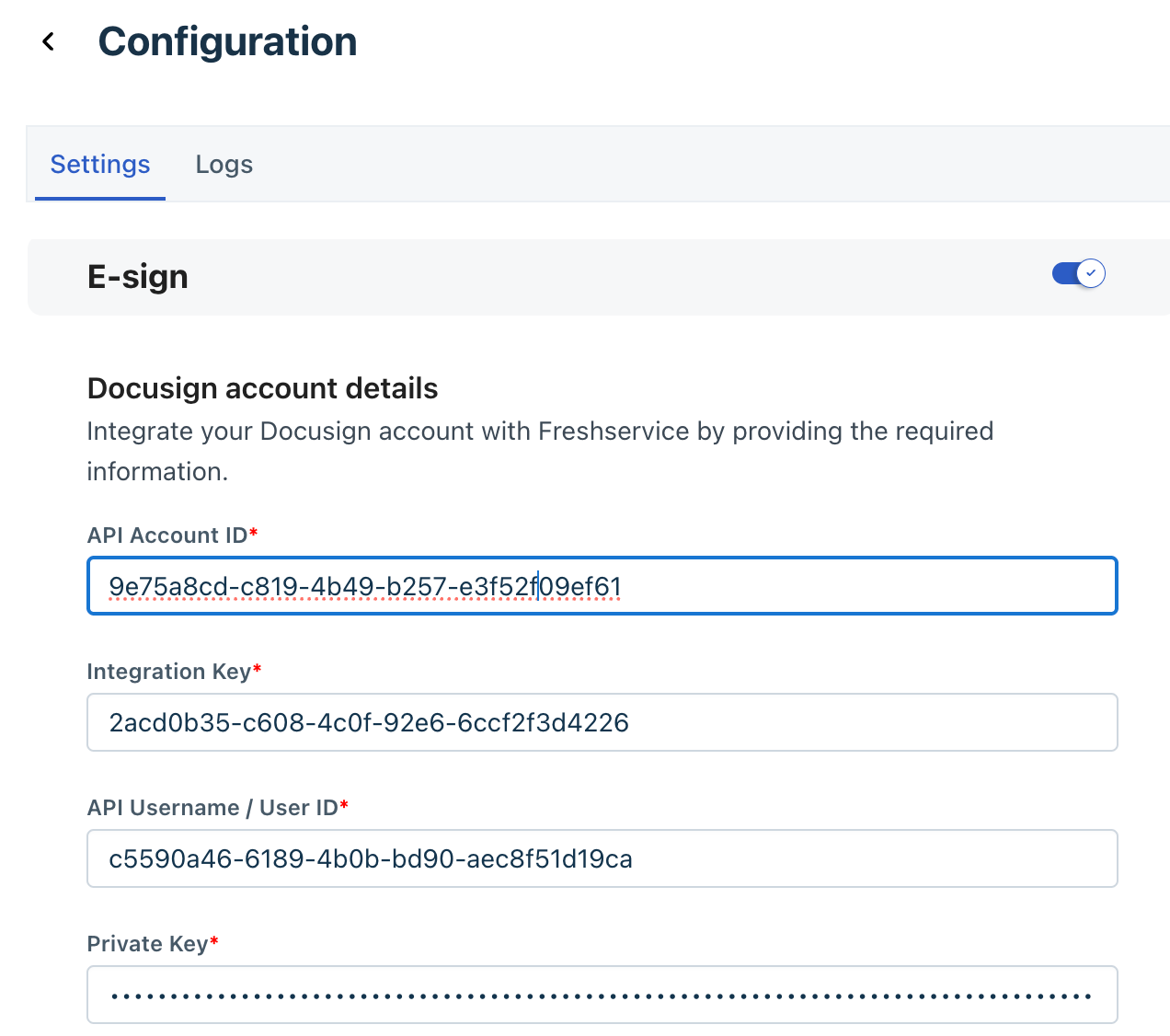This screenshot has height=1036, width=1170.
Task: Click the E-sign section title
Action: click(138, 277)
